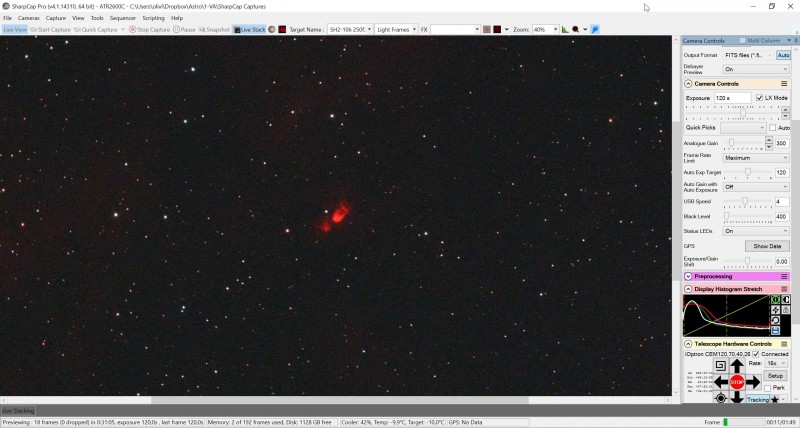The width and height of the screenshot is (800, 428).
Task: Click the blue wrench icon in toolbar
Action: click(x=595, y=30)
